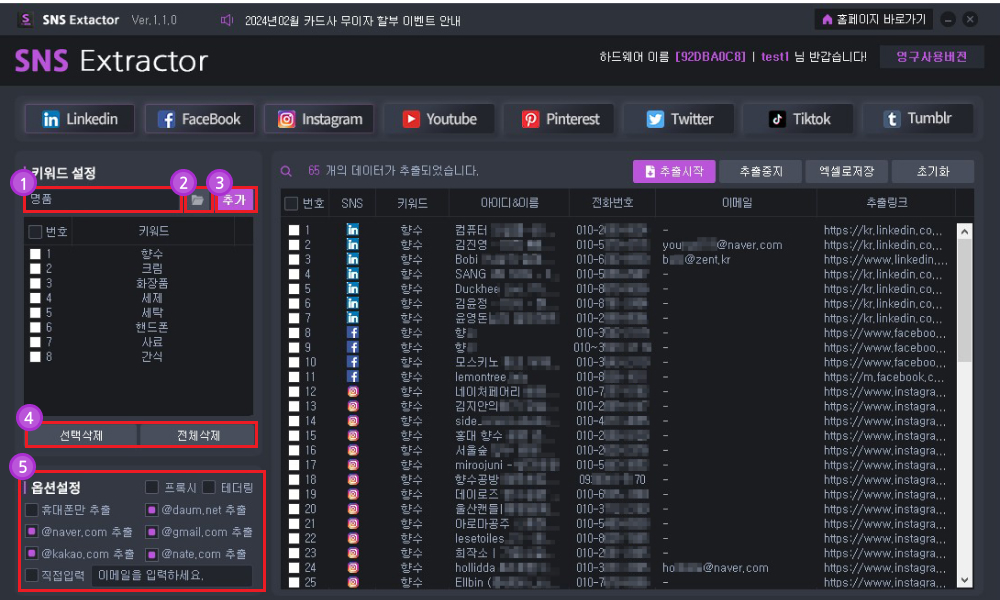The image size is (1000, 600).
Task: Pick the Pinterest platform button
Action: pos(559,119)
